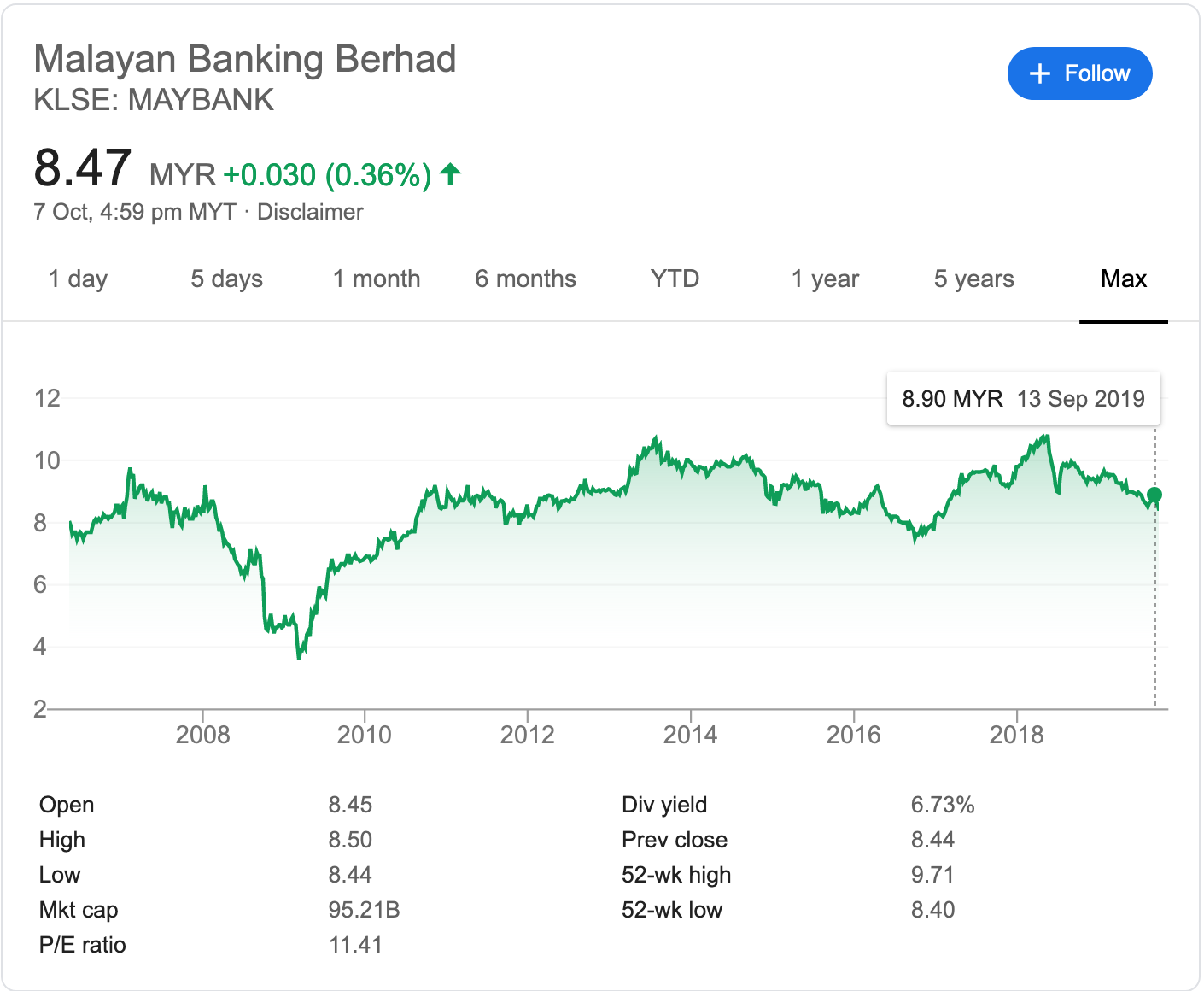Click the green dot marker on chart

coord(1154,495)
